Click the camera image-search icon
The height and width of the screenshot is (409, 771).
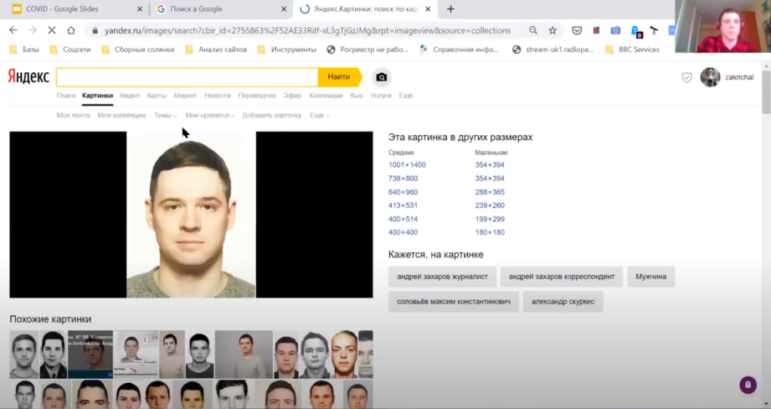point(381,77)
